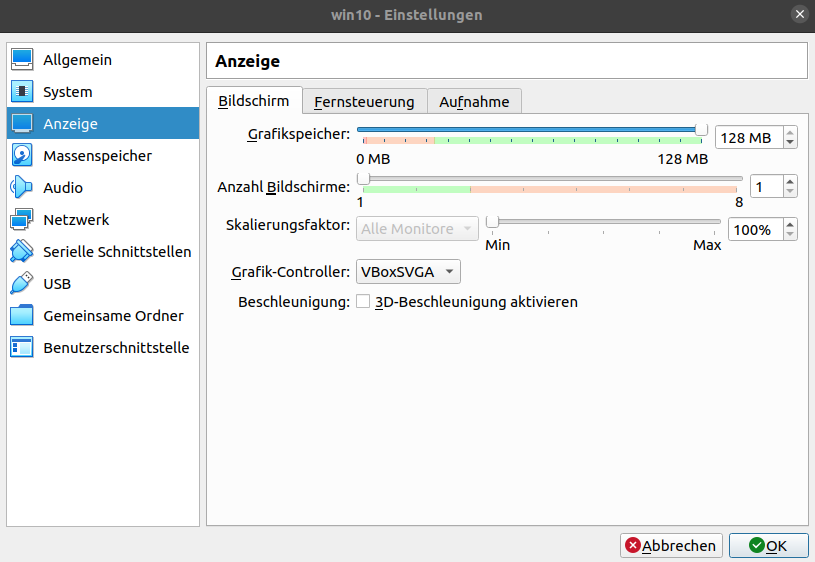Open Massenspeicher storage disk icon
Screen dimensions: 815x562
[x=22, y=156]
